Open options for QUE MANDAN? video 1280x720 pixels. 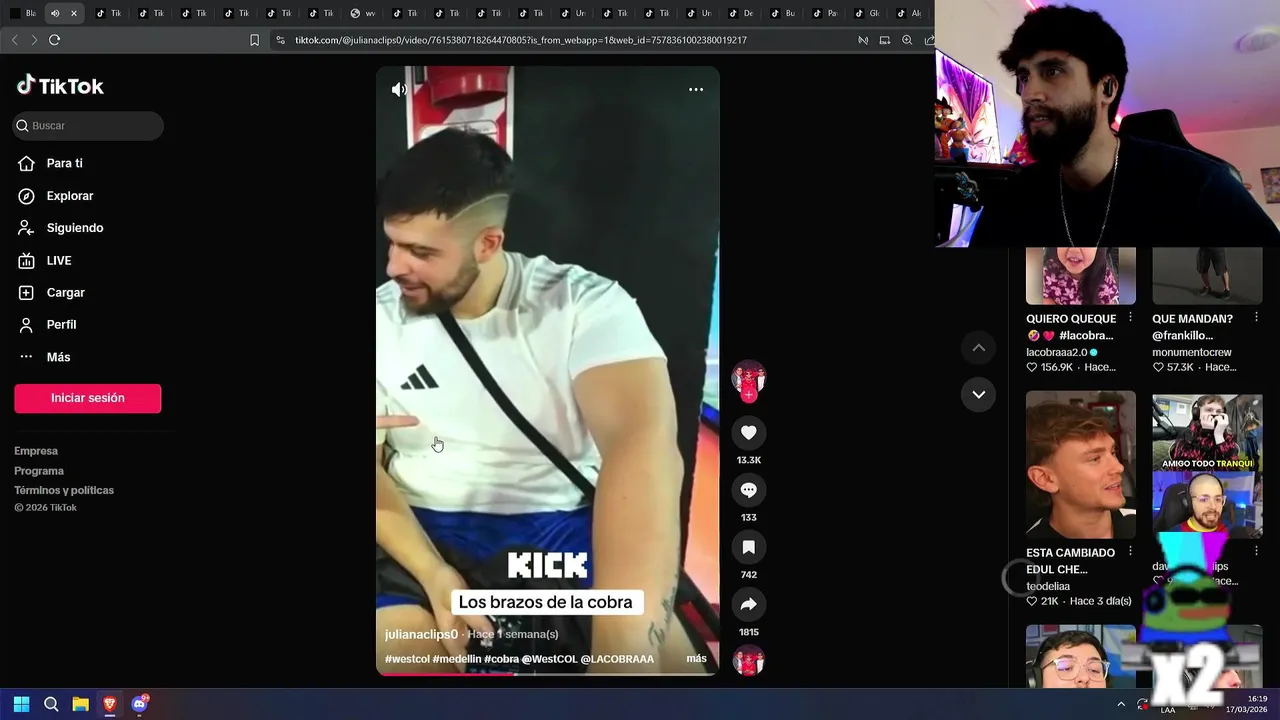pyautogui.click(x=1256, y=317)
